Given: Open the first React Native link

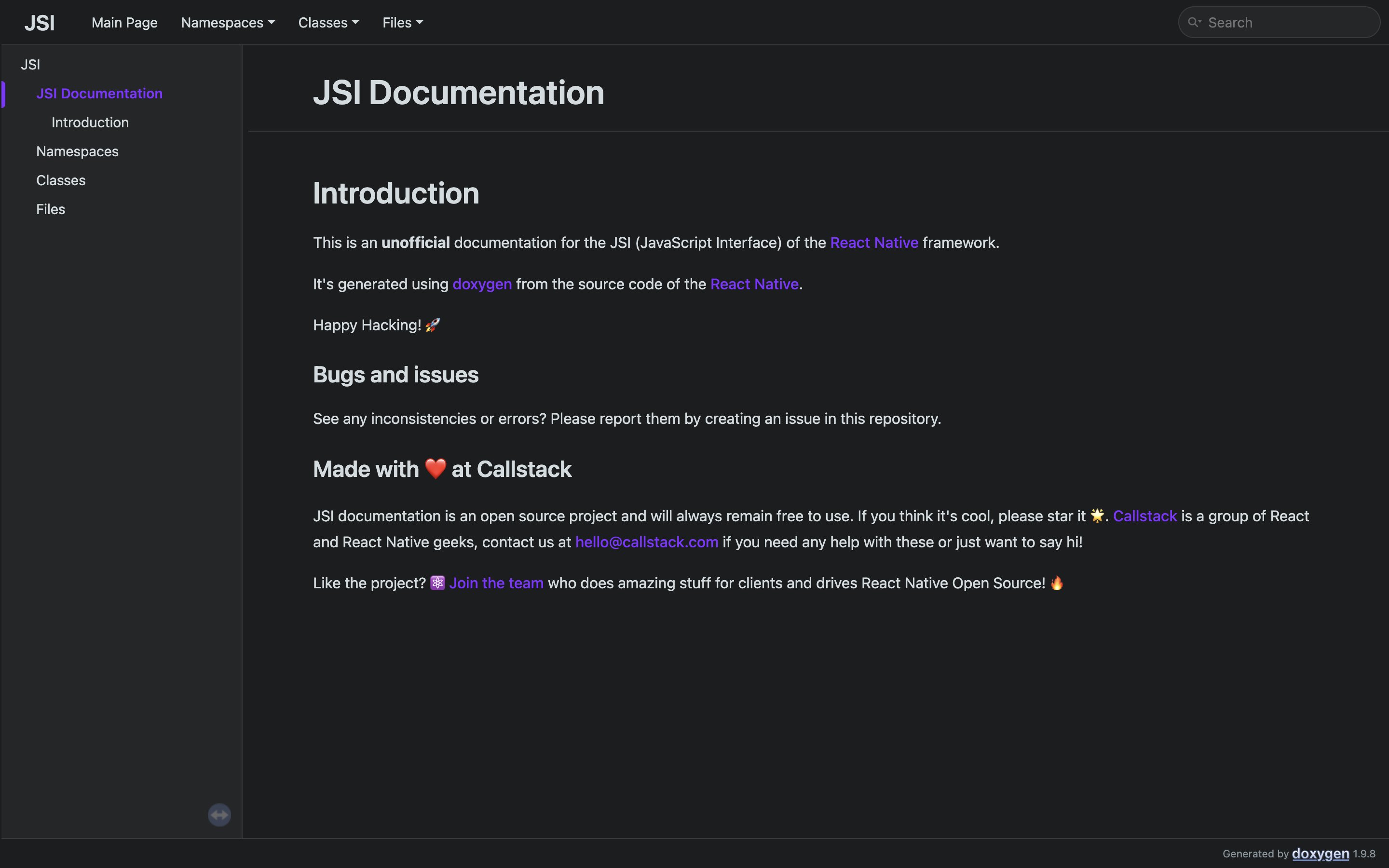Looking at the screenshot, I should pyautogui.click(x=874, y=243).
